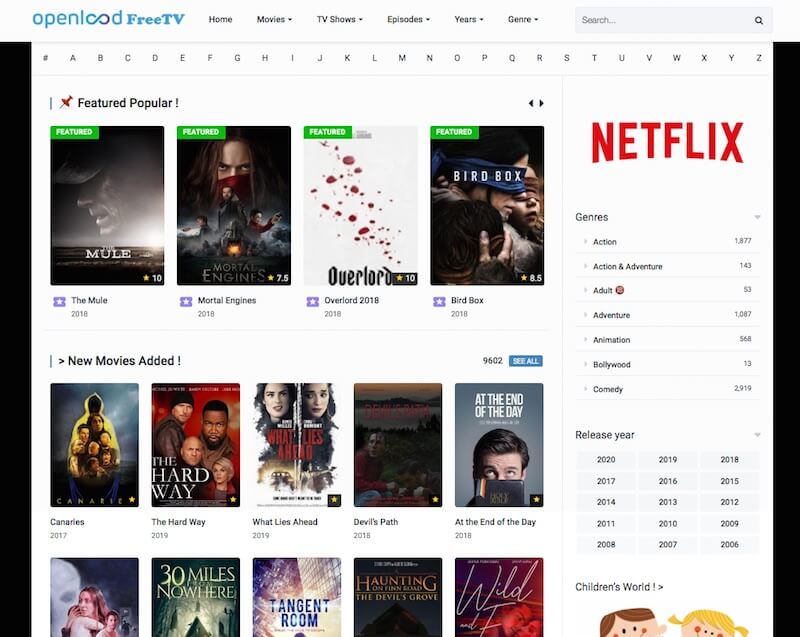Viewport: 800px width, 637px height.
Task: Collapse the Release year section arrow
Action: point(758,435)
